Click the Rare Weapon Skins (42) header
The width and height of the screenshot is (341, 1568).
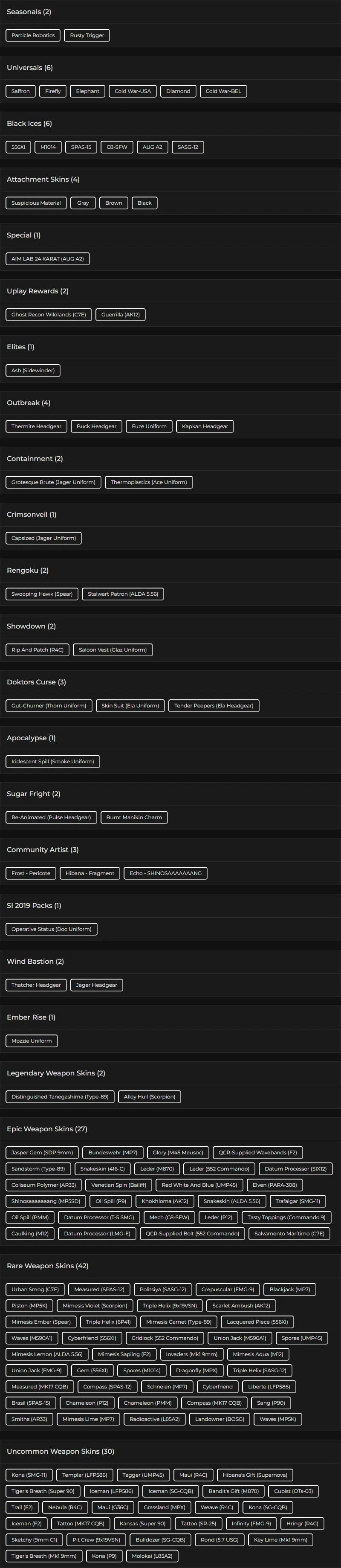click(47, 1266)
